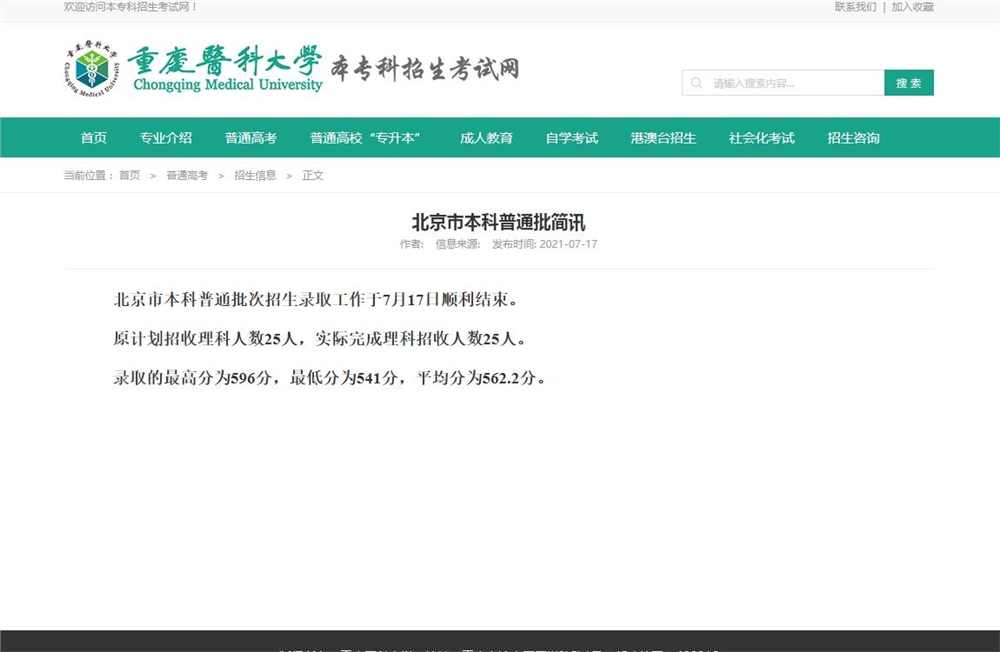Image resolution: width=1000 pixels, height=652 pixels.
Task: Click the Chongqing Medical University logo emblem
Action: (92, 68)
